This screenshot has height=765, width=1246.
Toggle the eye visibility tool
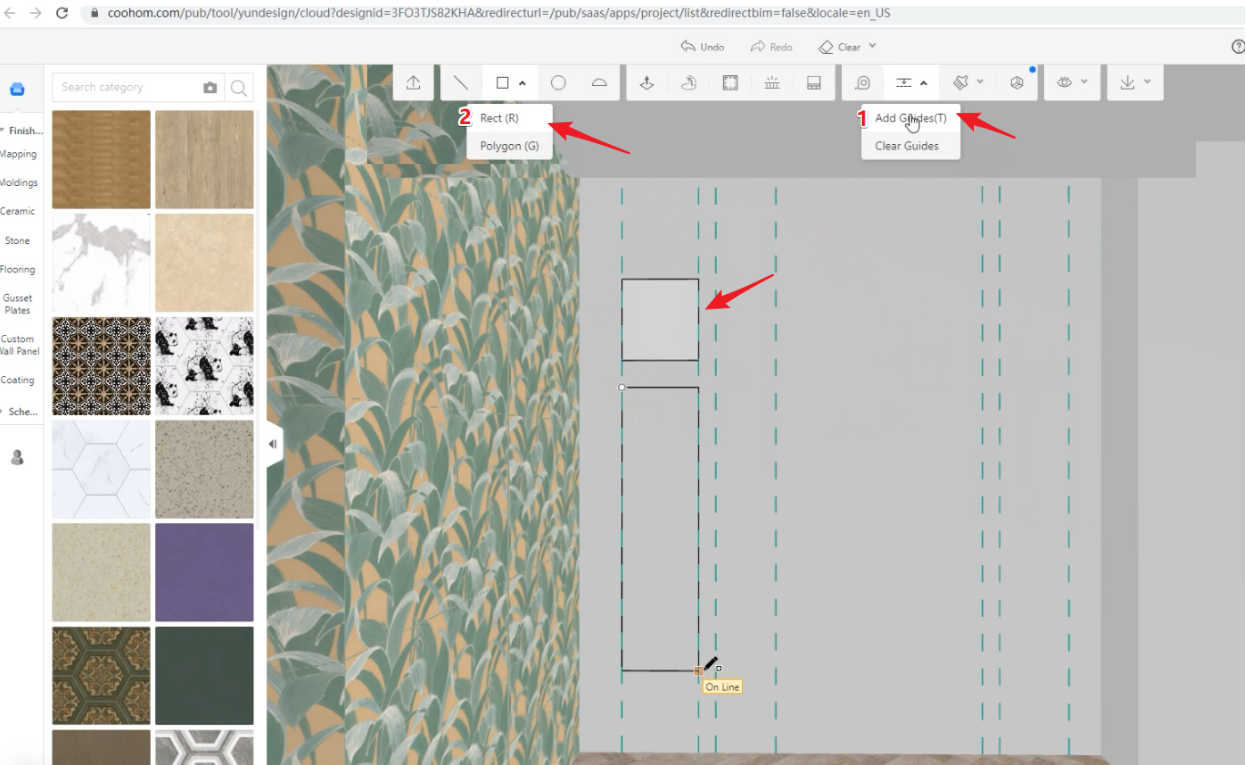click(1065, 83)
